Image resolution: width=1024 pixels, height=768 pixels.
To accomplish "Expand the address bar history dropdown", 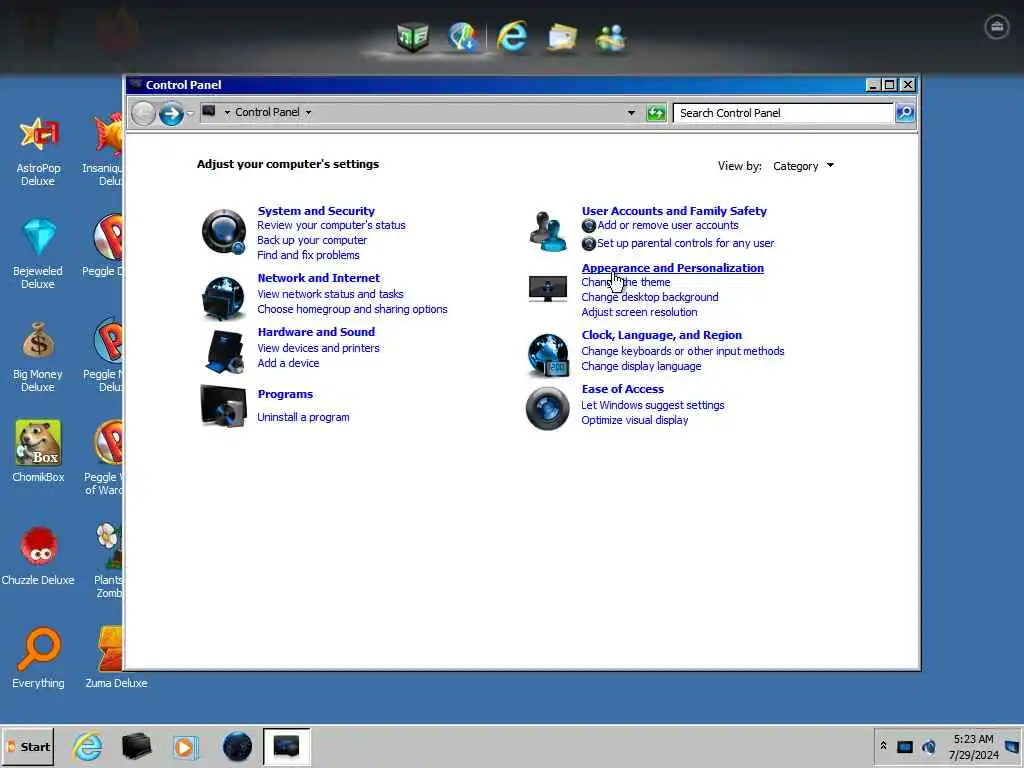I will pos(631,113).
